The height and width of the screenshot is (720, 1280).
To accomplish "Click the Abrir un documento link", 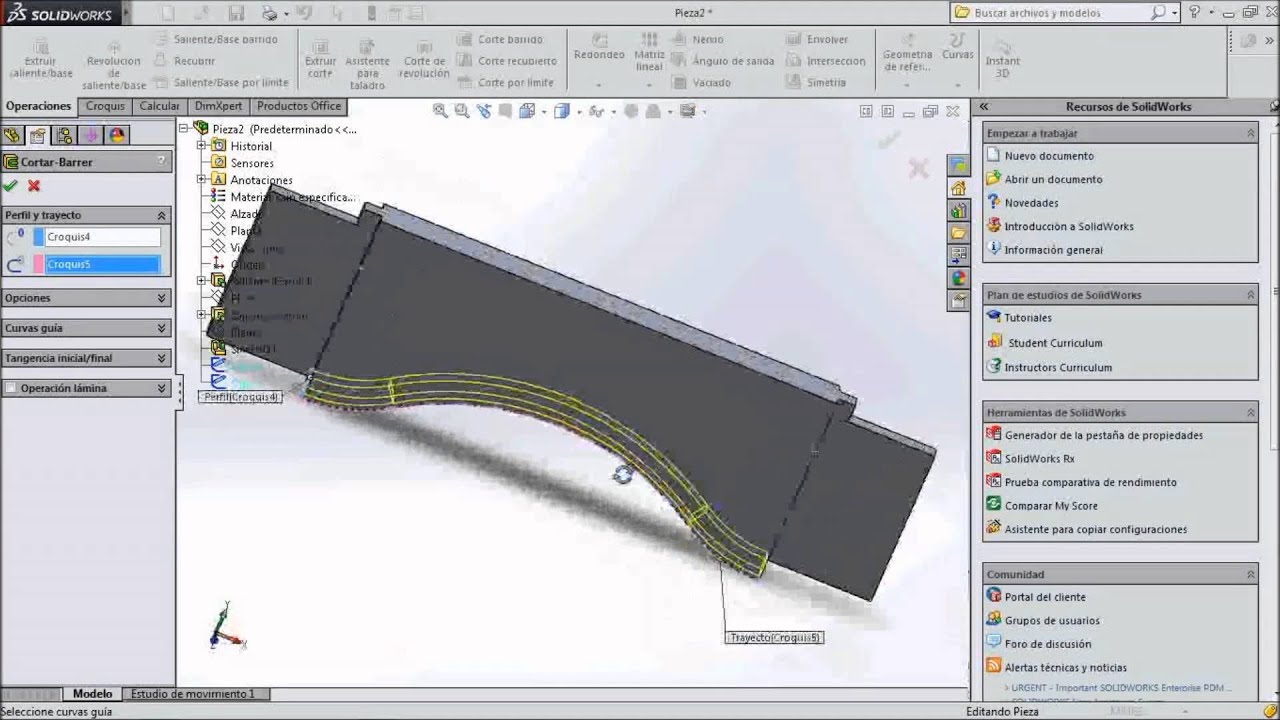I will pyautogui.click(x=1053, y=180).
